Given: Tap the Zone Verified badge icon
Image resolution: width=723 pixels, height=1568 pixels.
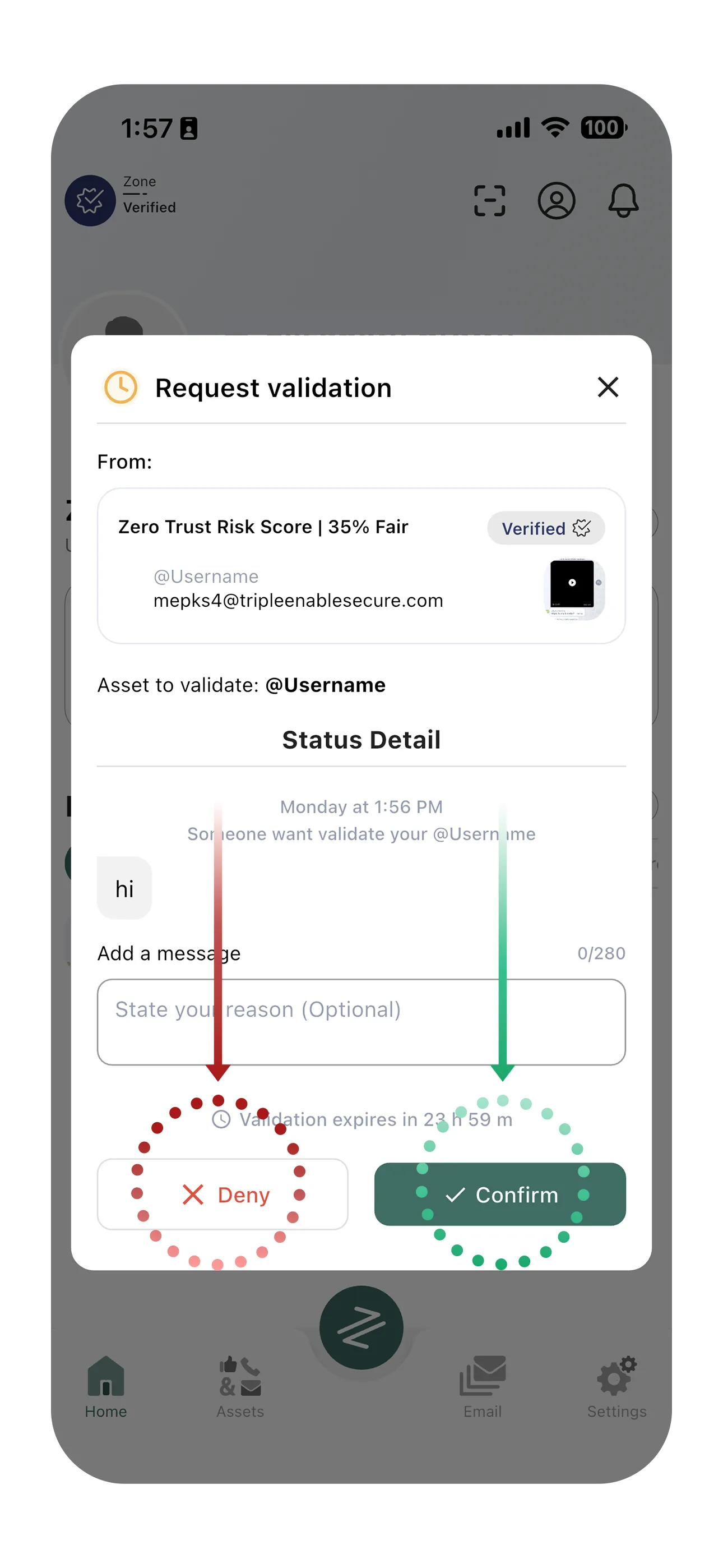Looking at the screenshot, I should tap(90, 201).
